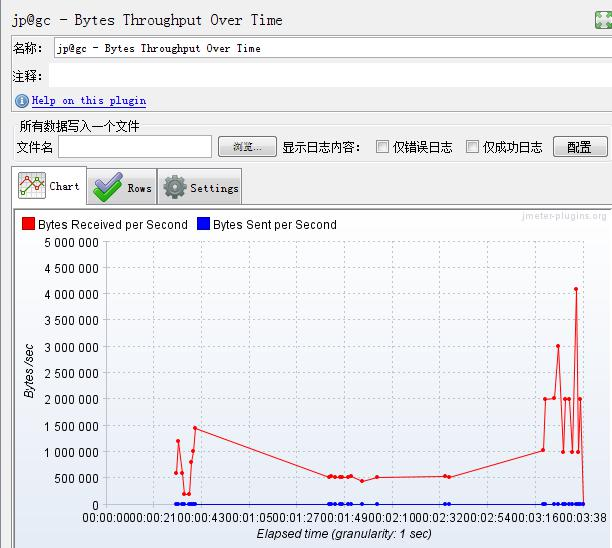Screen dimensions: 612x548
Task: Click the red data point at 3 000 000
Action: click(x=558, y=346)
